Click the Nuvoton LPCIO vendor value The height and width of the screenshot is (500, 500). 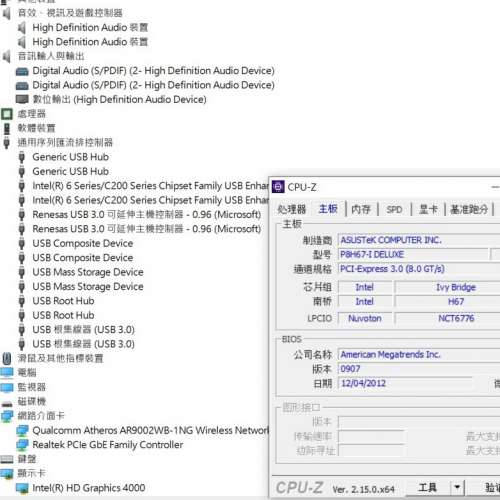[x=365, y=318]
